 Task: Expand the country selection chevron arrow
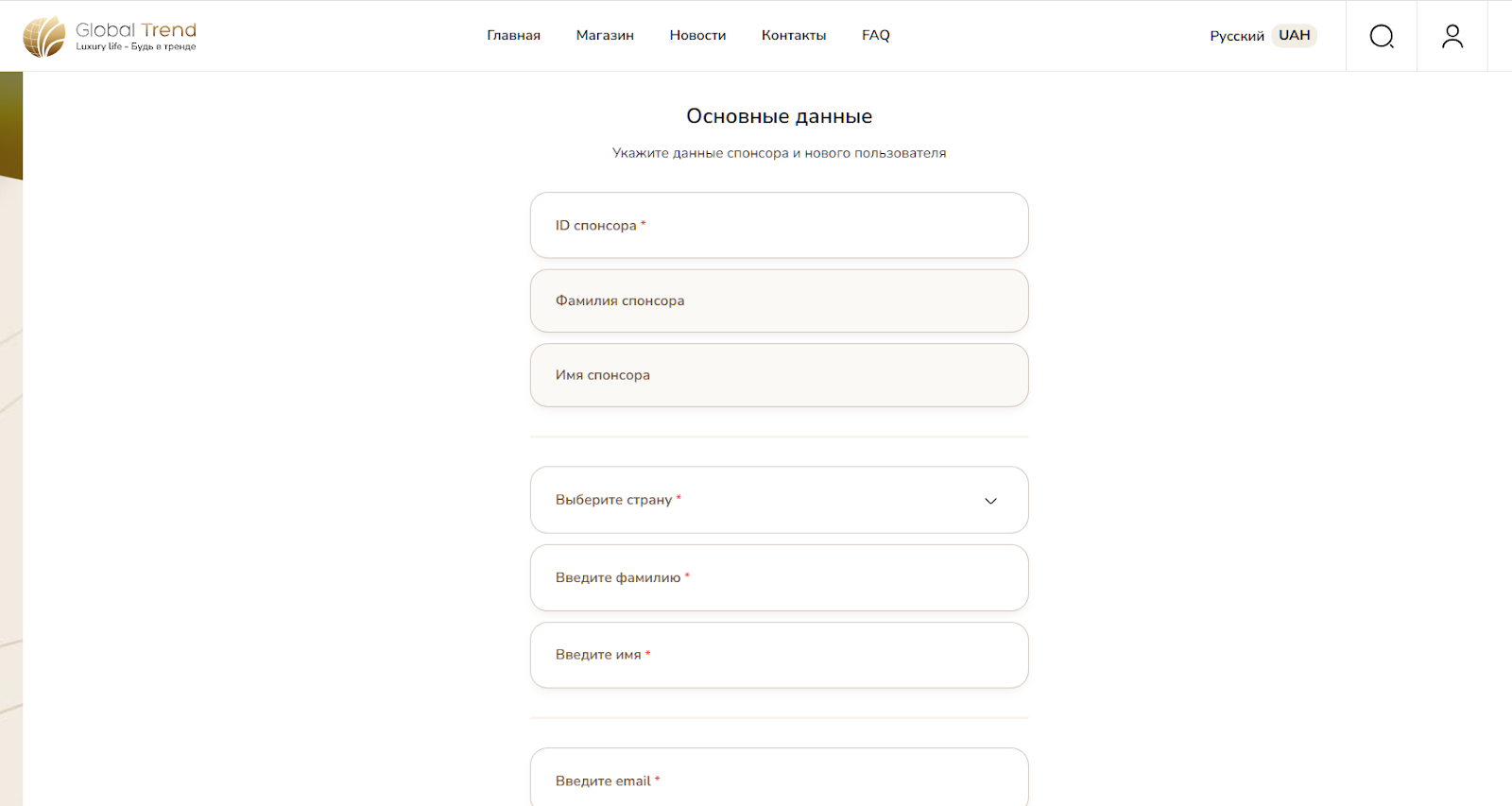click(x=990, y=501)
